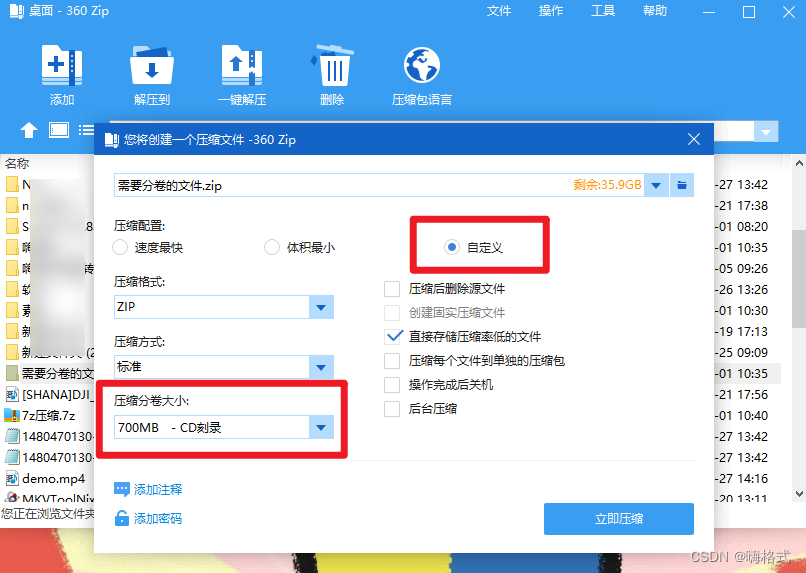Open the 工具 menu
The width and height of the screenshot is (806, 573).
pos(603,11)
